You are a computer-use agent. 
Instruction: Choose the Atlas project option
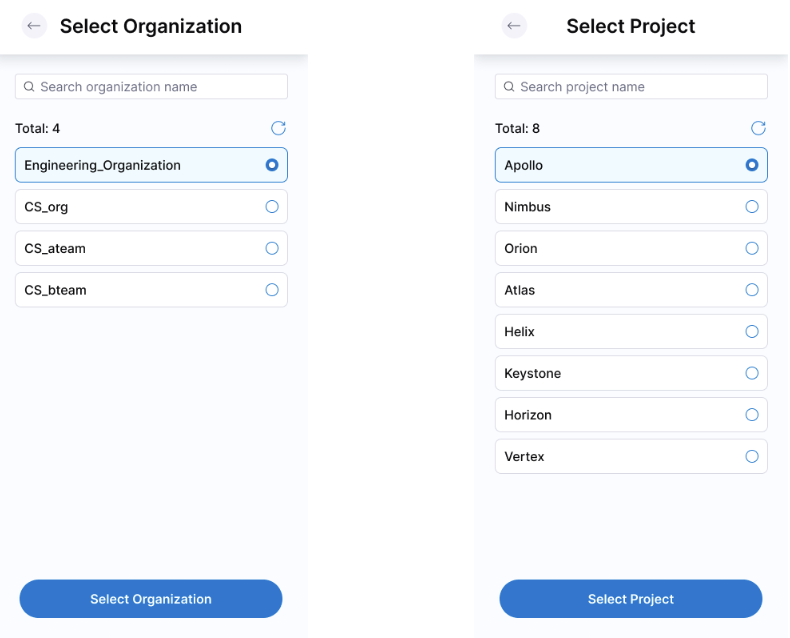(x=752, y=290)
